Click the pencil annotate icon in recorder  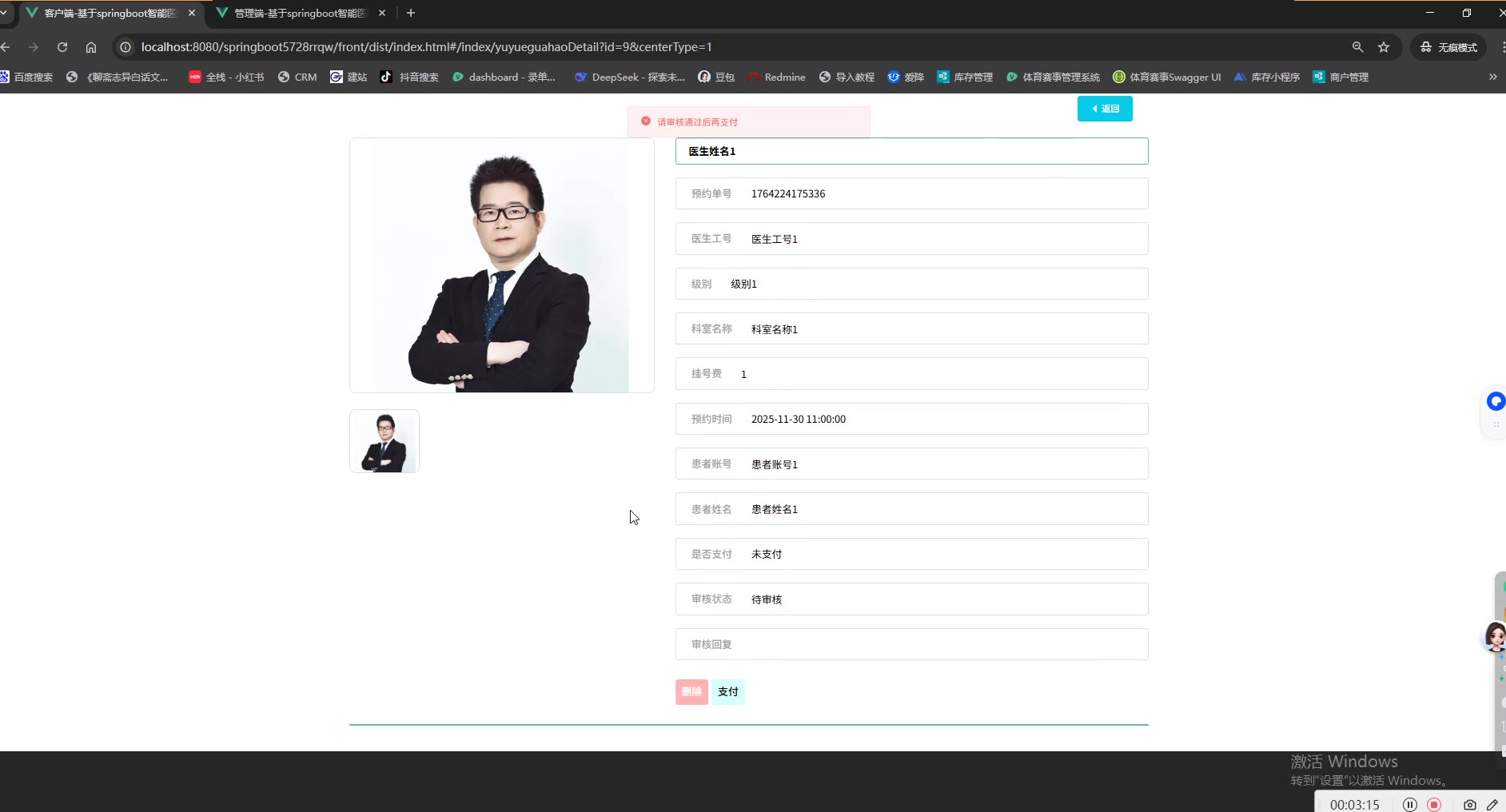tap(1492, 805)
